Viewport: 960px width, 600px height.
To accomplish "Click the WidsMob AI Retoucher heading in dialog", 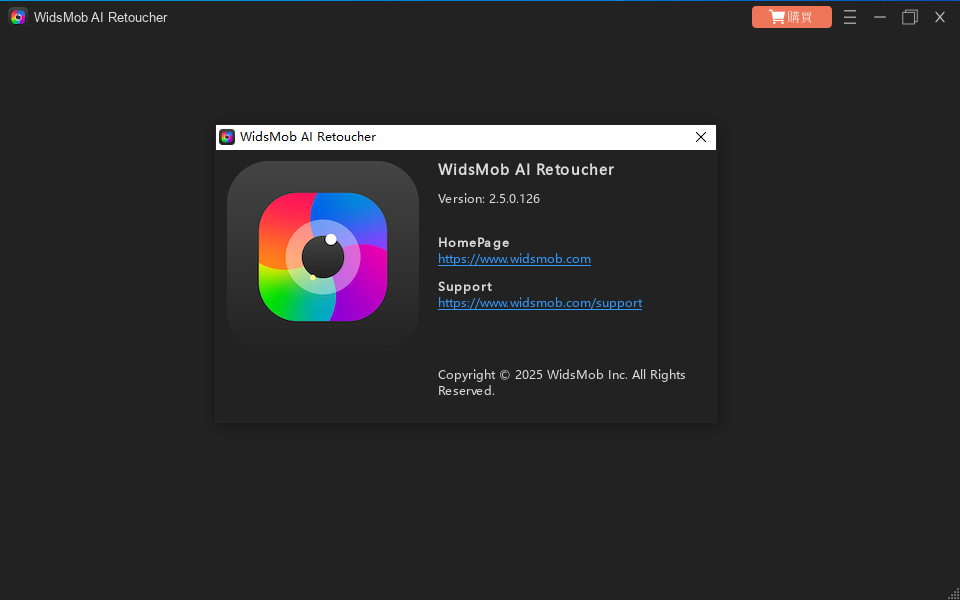I will pyautogui.click(x=526, y=170).
